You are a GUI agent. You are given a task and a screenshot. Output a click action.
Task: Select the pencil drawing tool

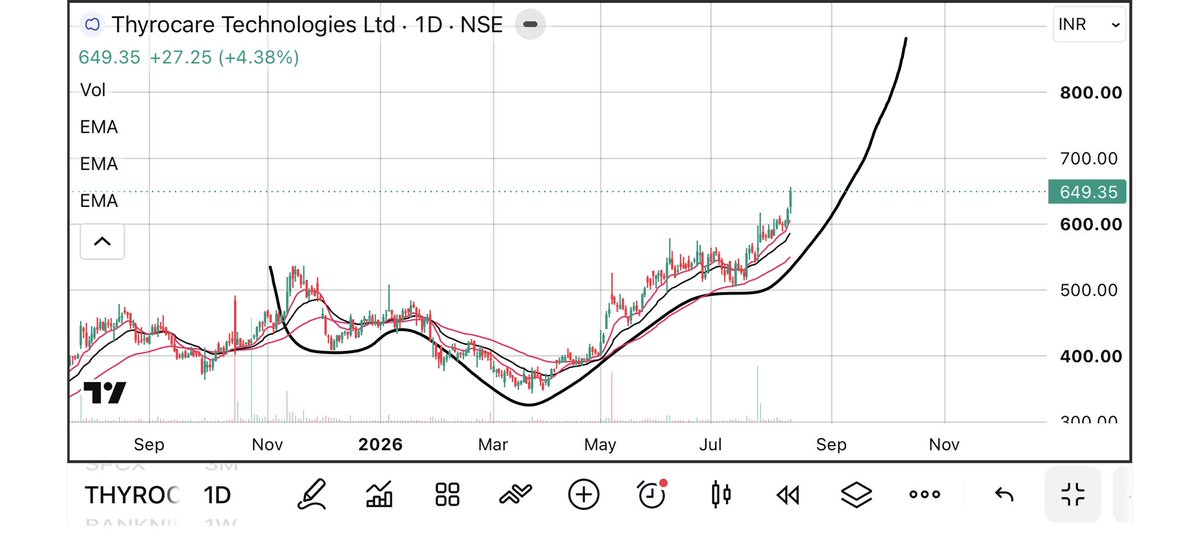click(311, 494)
